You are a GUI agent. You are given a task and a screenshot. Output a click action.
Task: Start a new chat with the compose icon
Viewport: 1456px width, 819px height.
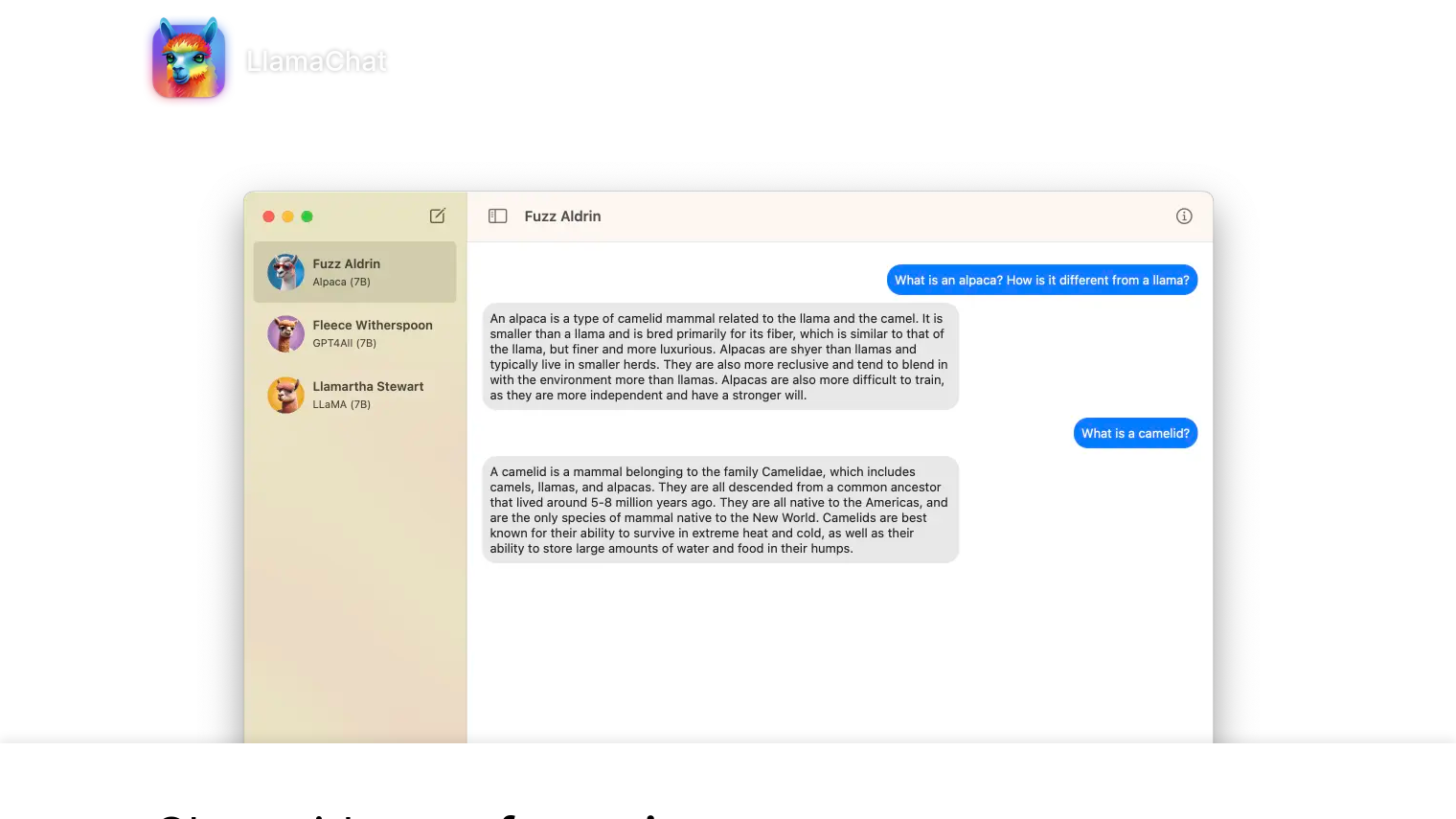(438, 216)
